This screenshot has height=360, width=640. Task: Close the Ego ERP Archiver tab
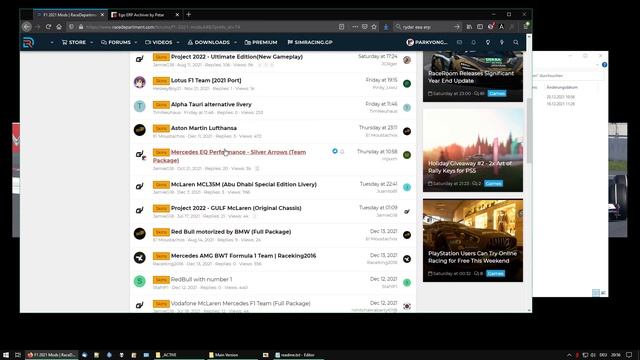pyautogui.click(x=177, y=15)
